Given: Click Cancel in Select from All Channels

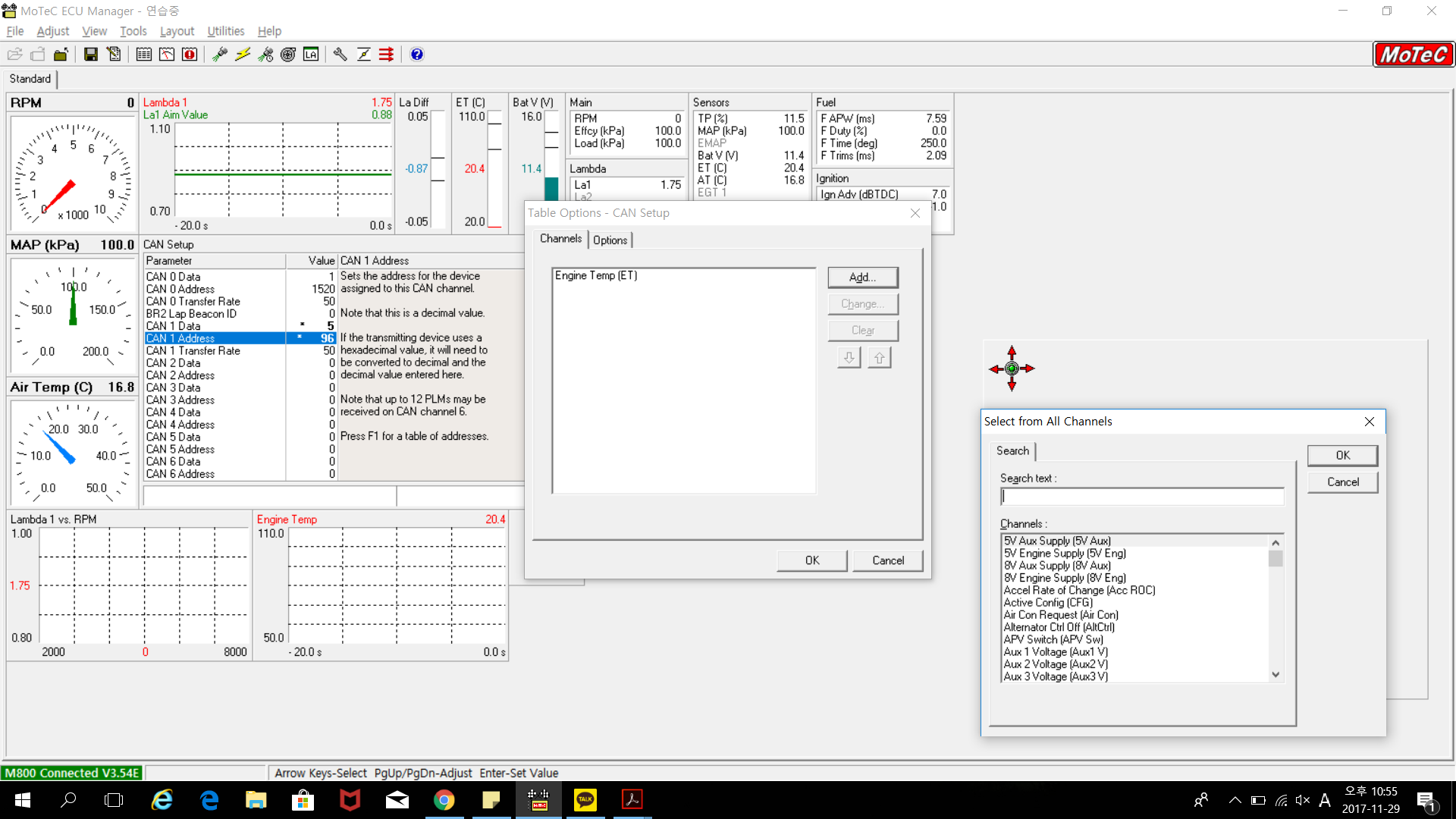Looking at the screenshot, I should [1343, 482].
